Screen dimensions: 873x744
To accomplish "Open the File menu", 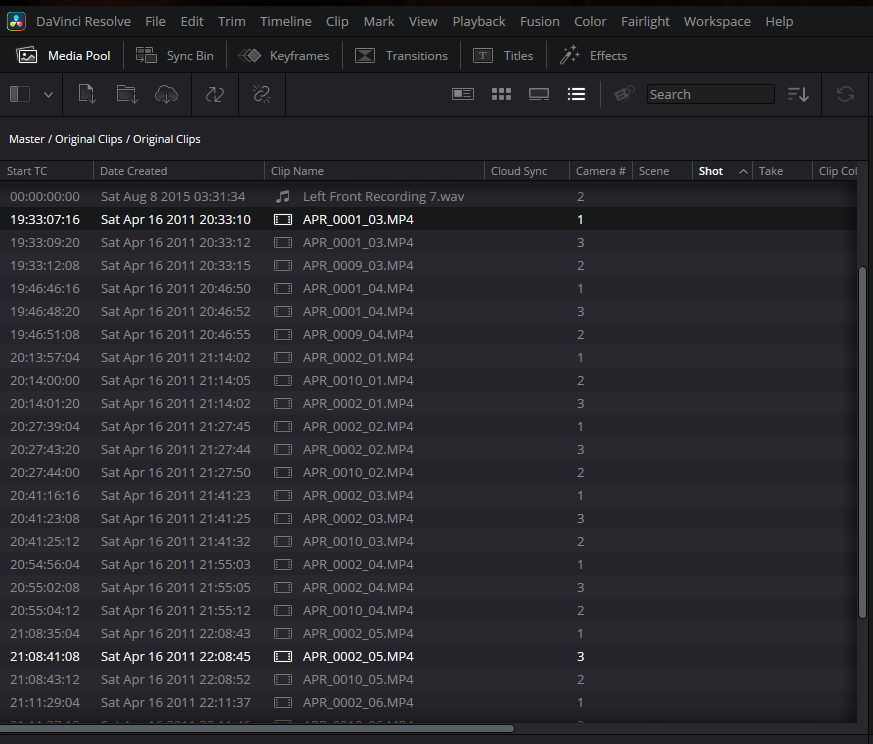I will point(155,22).
